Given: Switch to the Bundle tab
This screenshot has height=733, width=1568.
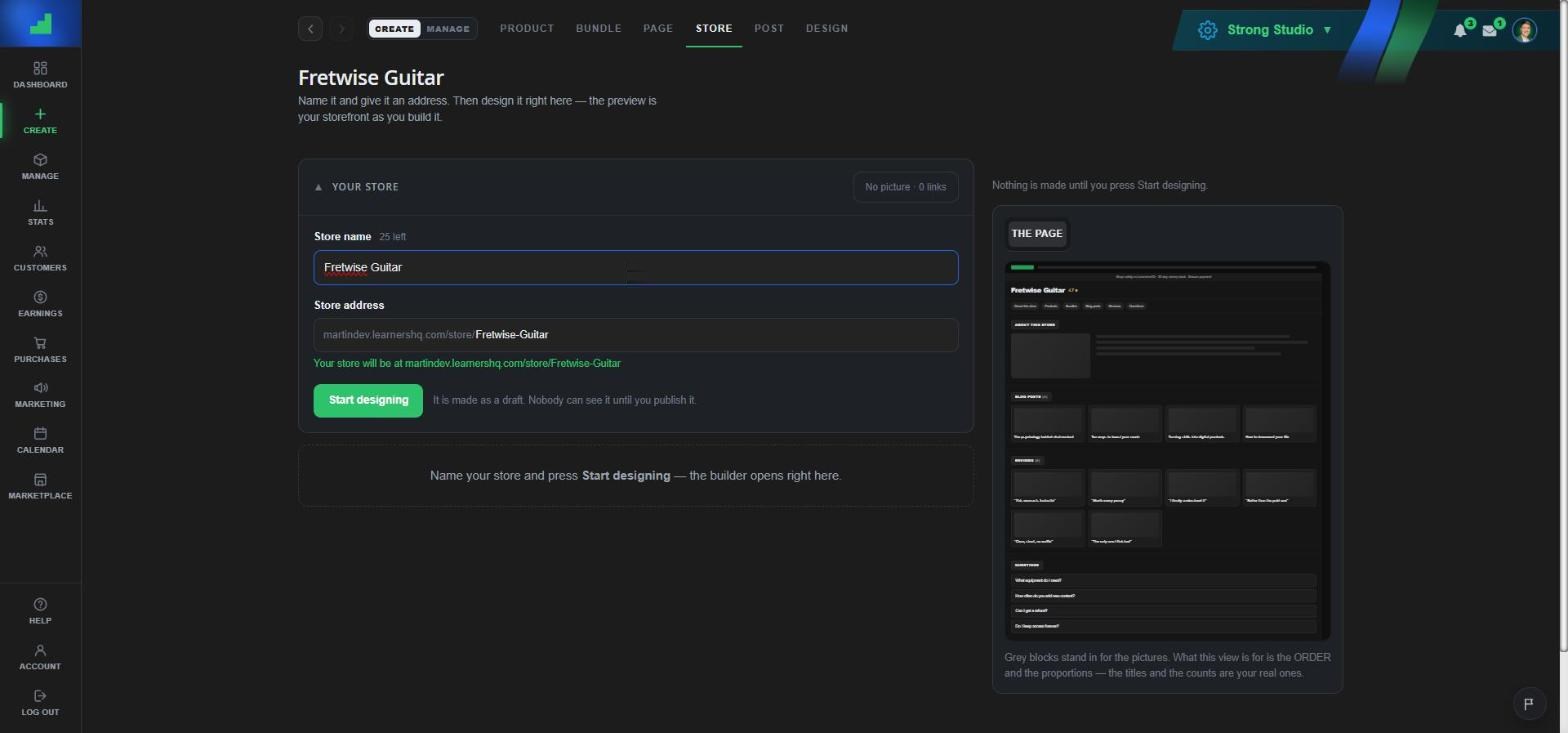Looking at the screenshot, I should tap(598, 28).
